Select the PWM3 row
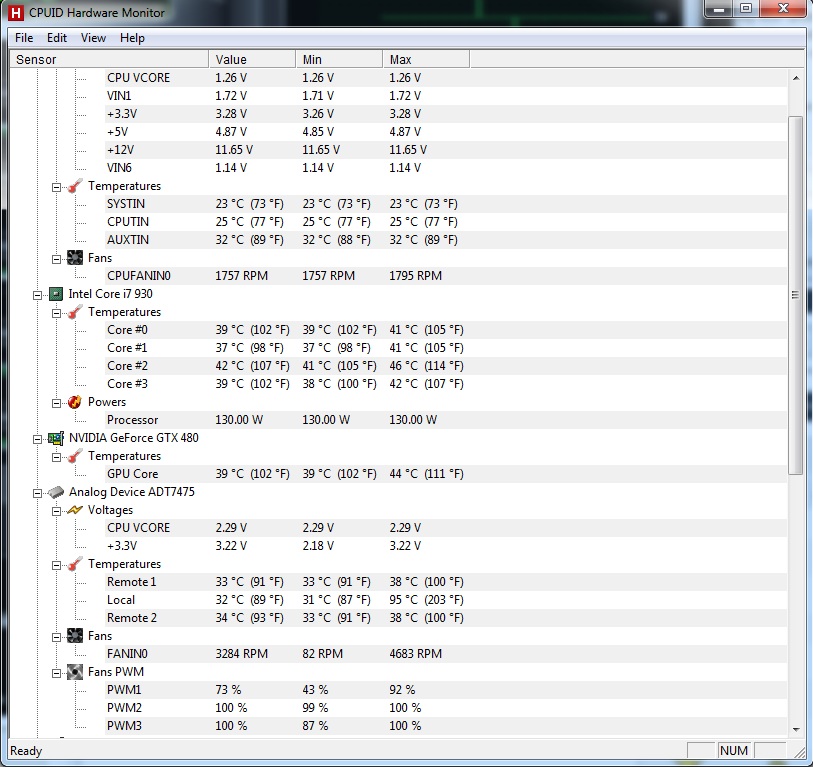Image resolution: width=813 pixels, height=767 pixels. (446, 726)
